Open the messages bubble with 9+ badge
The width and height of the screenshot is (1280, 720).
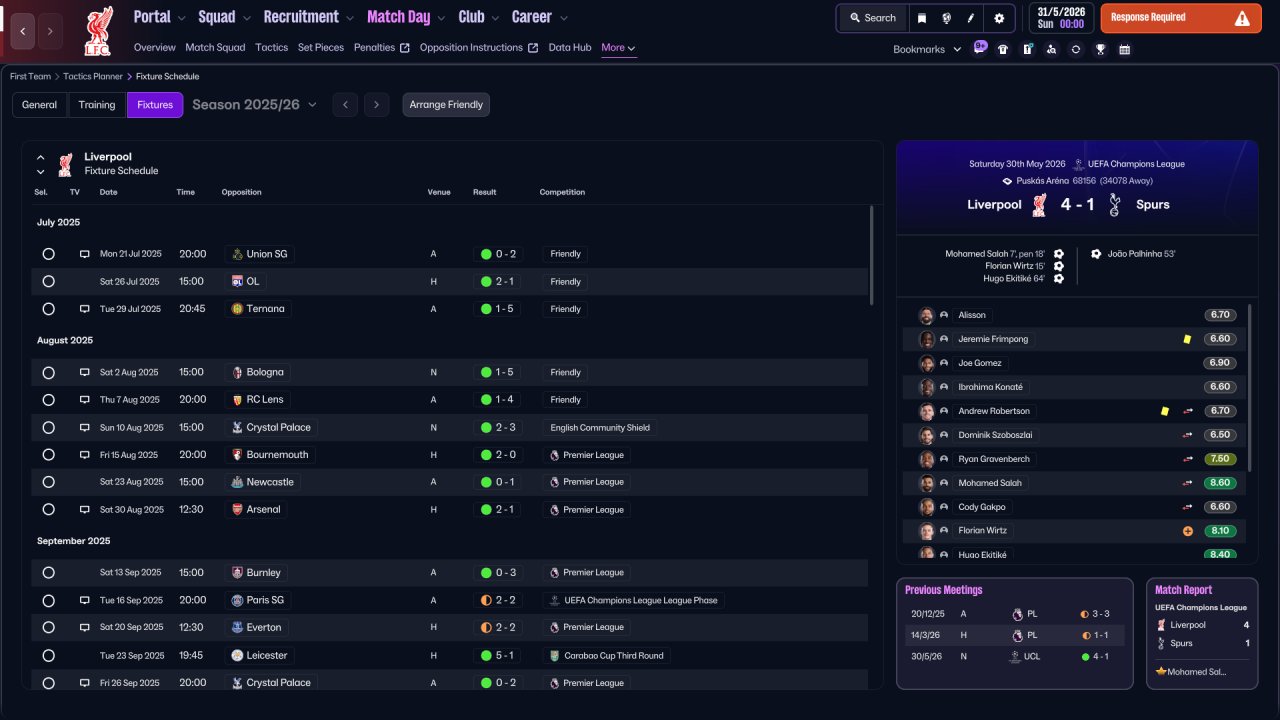980,48
